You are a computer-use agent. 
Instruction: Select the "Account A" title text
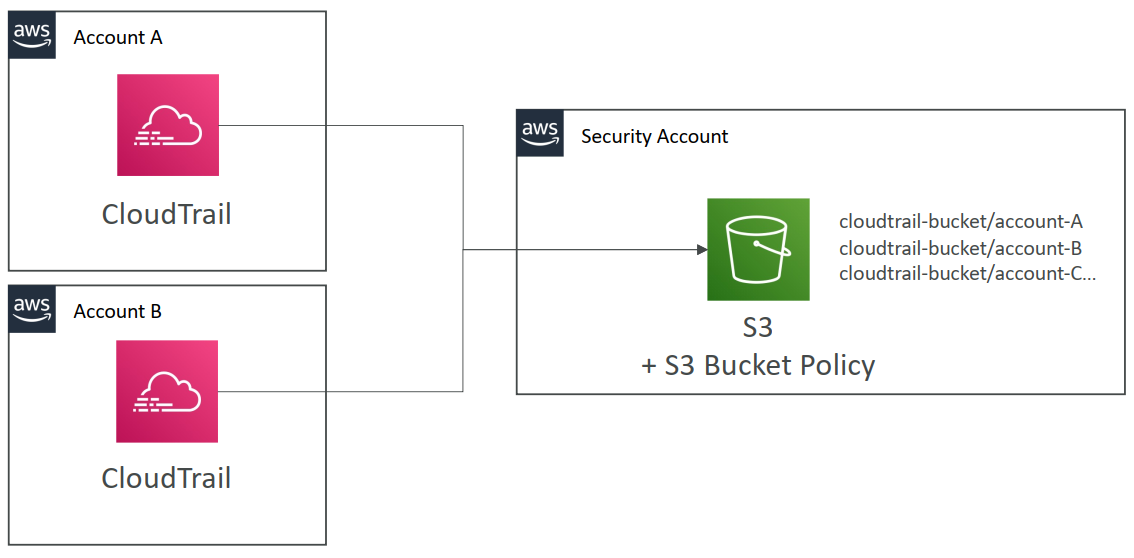click(118, 38)
